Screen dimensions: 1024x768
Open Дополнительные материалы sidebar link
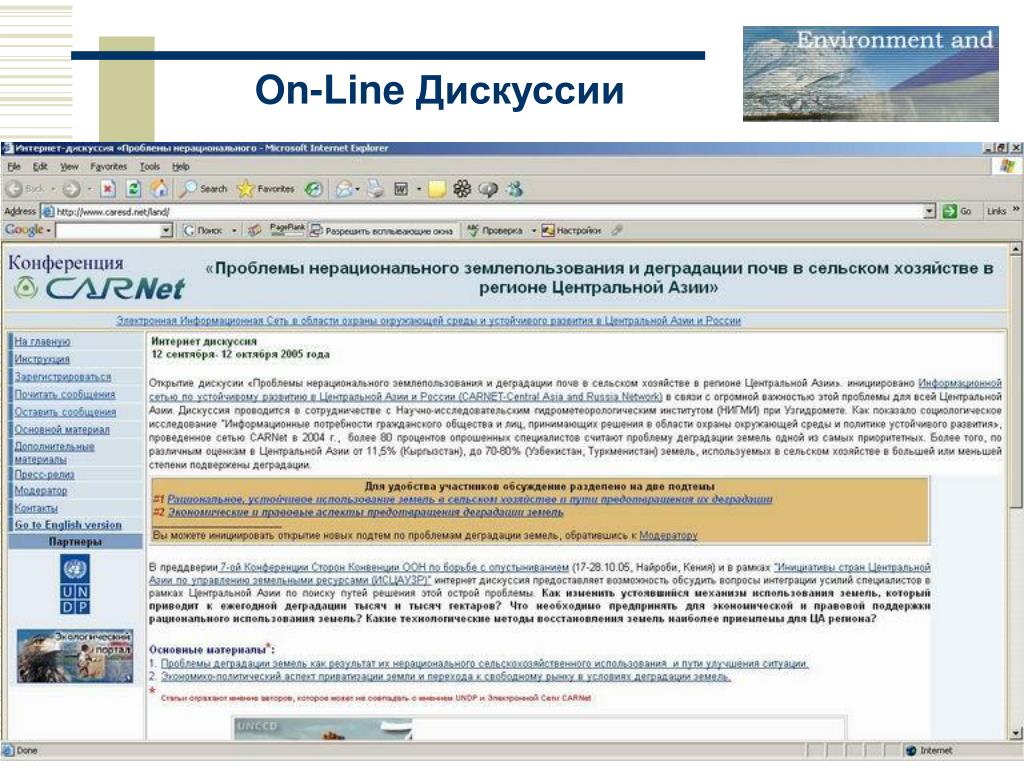pyautogui.click(x=54, y=453)
